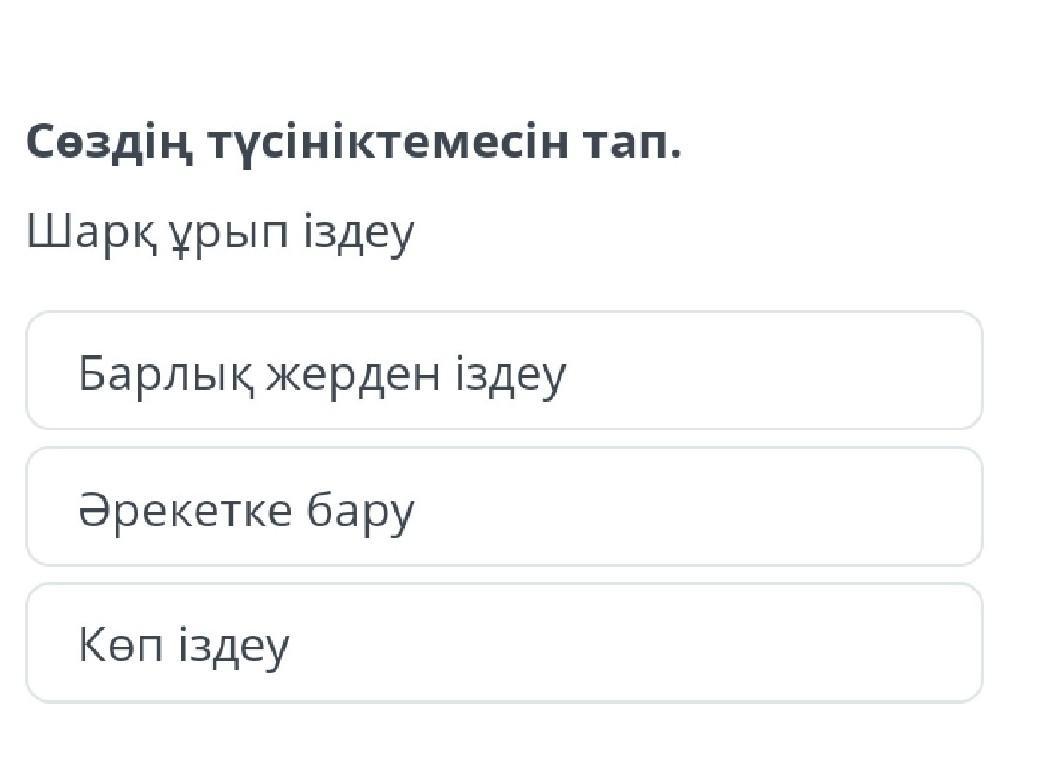Choose the "Әрекетке бару" answer option
This screenshot has width=1044, height=757.
(503, 507)
